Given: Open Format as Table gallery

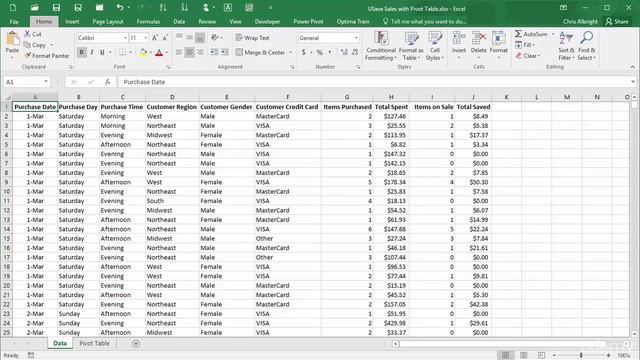Looking at the screenshot, I should click(x=411, y=46).
